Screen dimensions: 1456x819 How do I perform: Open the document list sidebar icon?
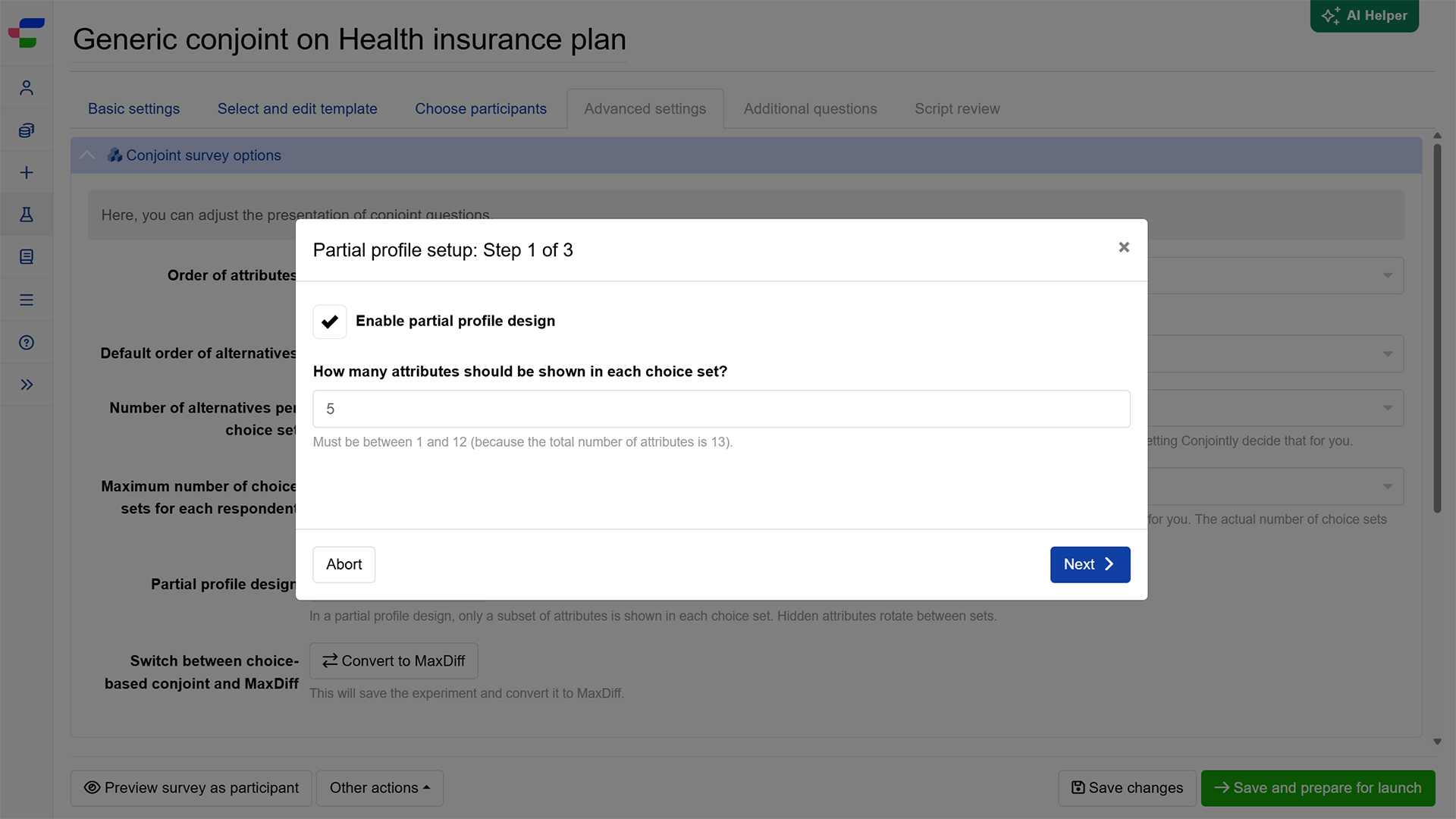click(27, 257)
